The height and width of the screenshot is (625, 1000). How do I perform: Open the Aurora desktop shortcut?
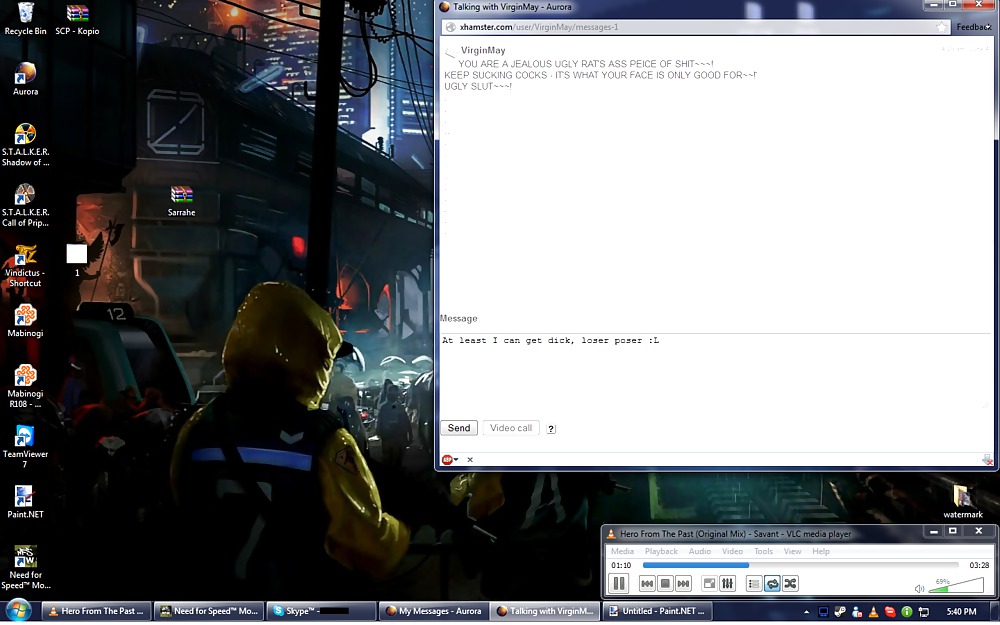[26, 79]
